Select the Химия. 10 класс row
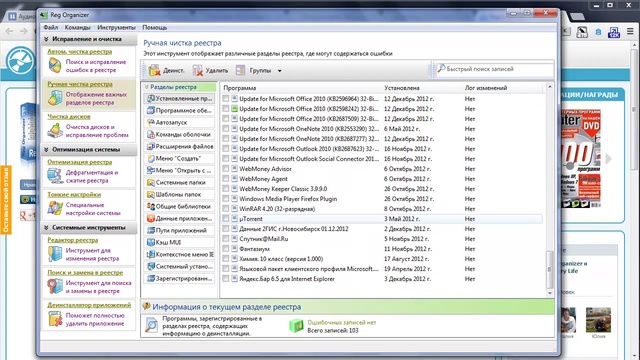The width and height of the screenshot is (640, 360). [x=382, y=259]
